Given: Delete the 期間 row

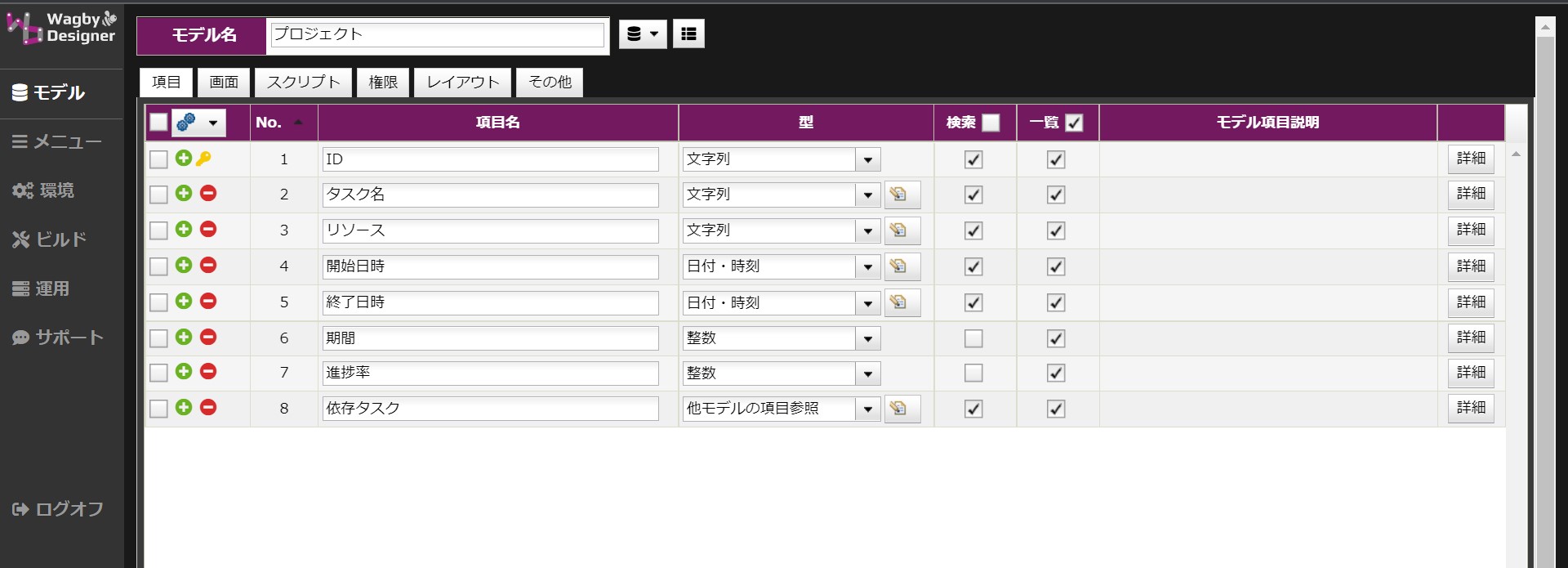Looking at the screenshot, I should (208, 337).
